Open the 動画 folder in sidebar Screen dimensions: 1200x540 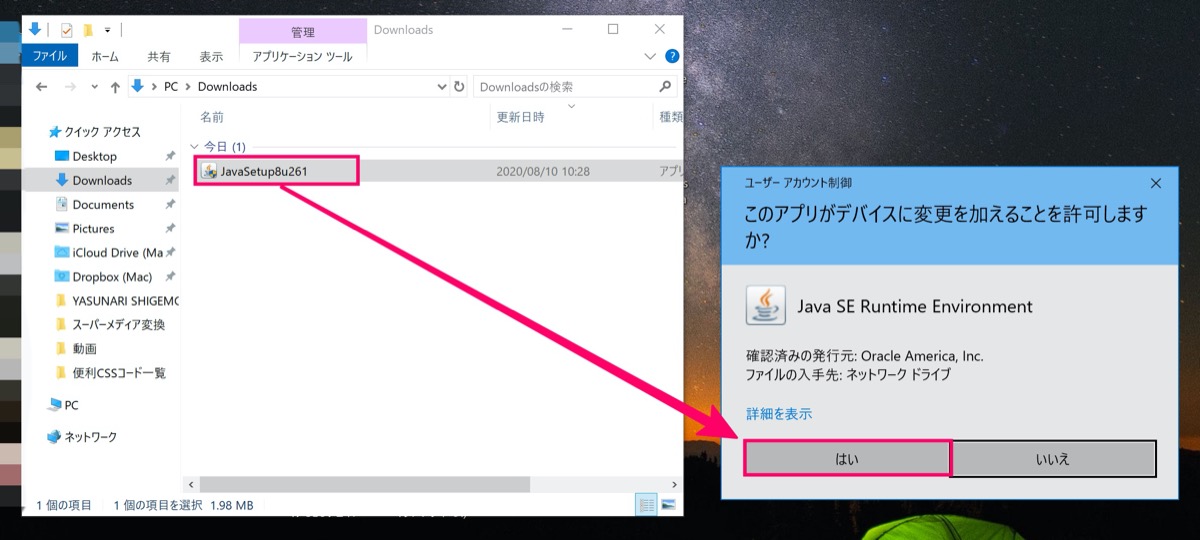click(x=84, y=348)
